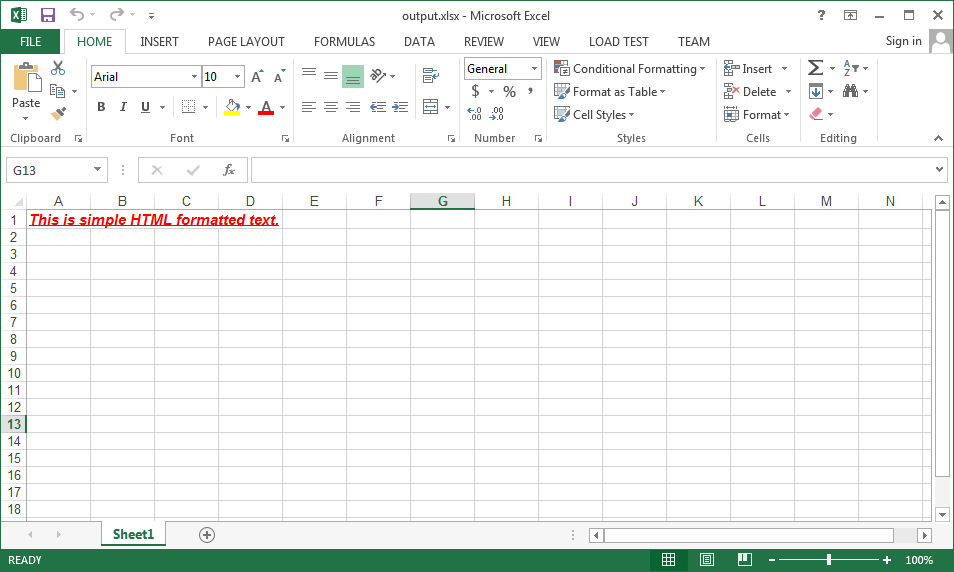This screenshot has width=954, height=572.
Task: Collapse the ribbon with the caret
Action: pos(938,138)
